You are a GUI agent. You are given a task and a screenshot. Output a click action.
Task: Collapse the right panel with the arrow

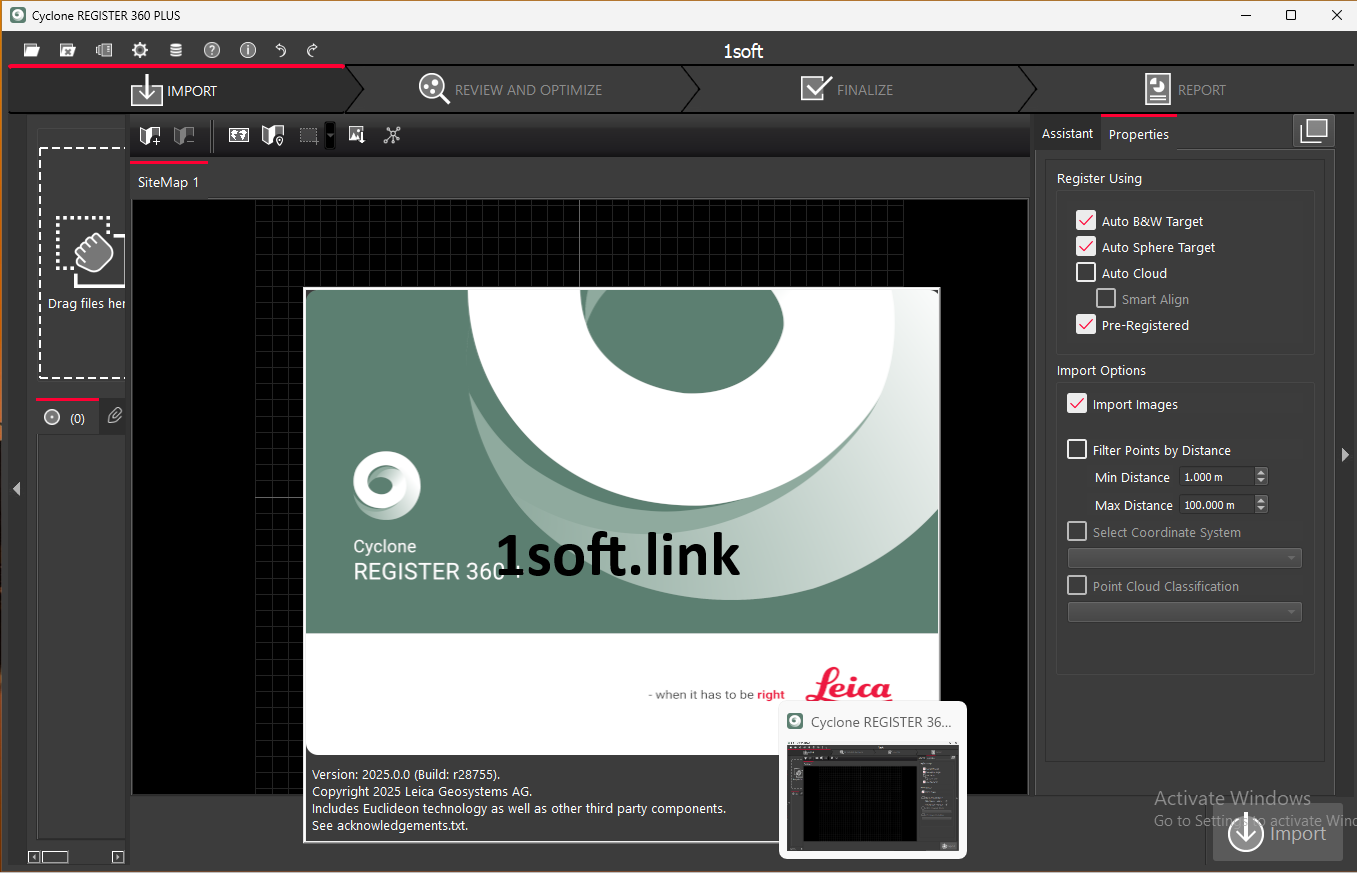pos(1345,455)
